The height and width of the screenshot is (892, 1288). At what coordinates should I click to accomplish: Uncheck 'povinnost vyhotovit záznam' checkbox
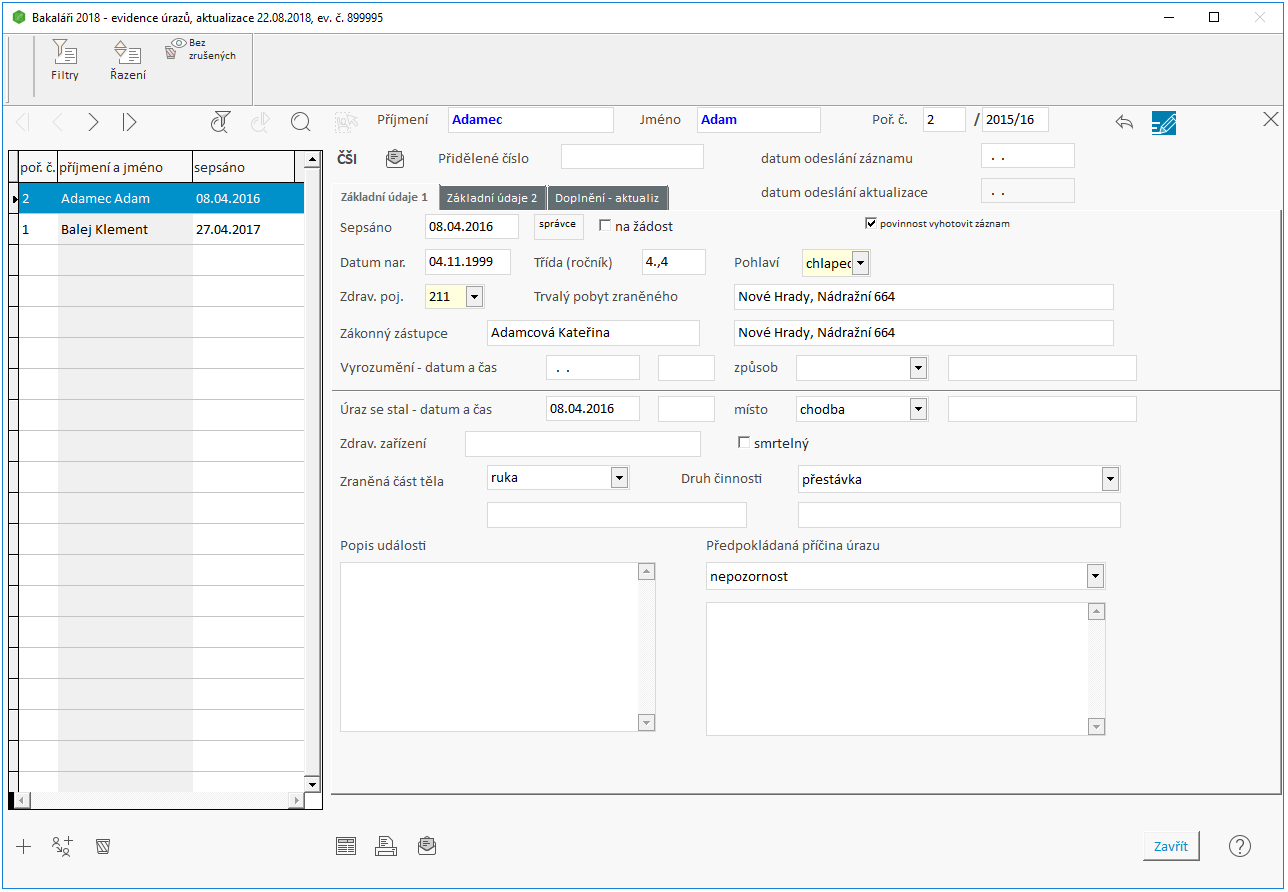click(x=871, y=223)
